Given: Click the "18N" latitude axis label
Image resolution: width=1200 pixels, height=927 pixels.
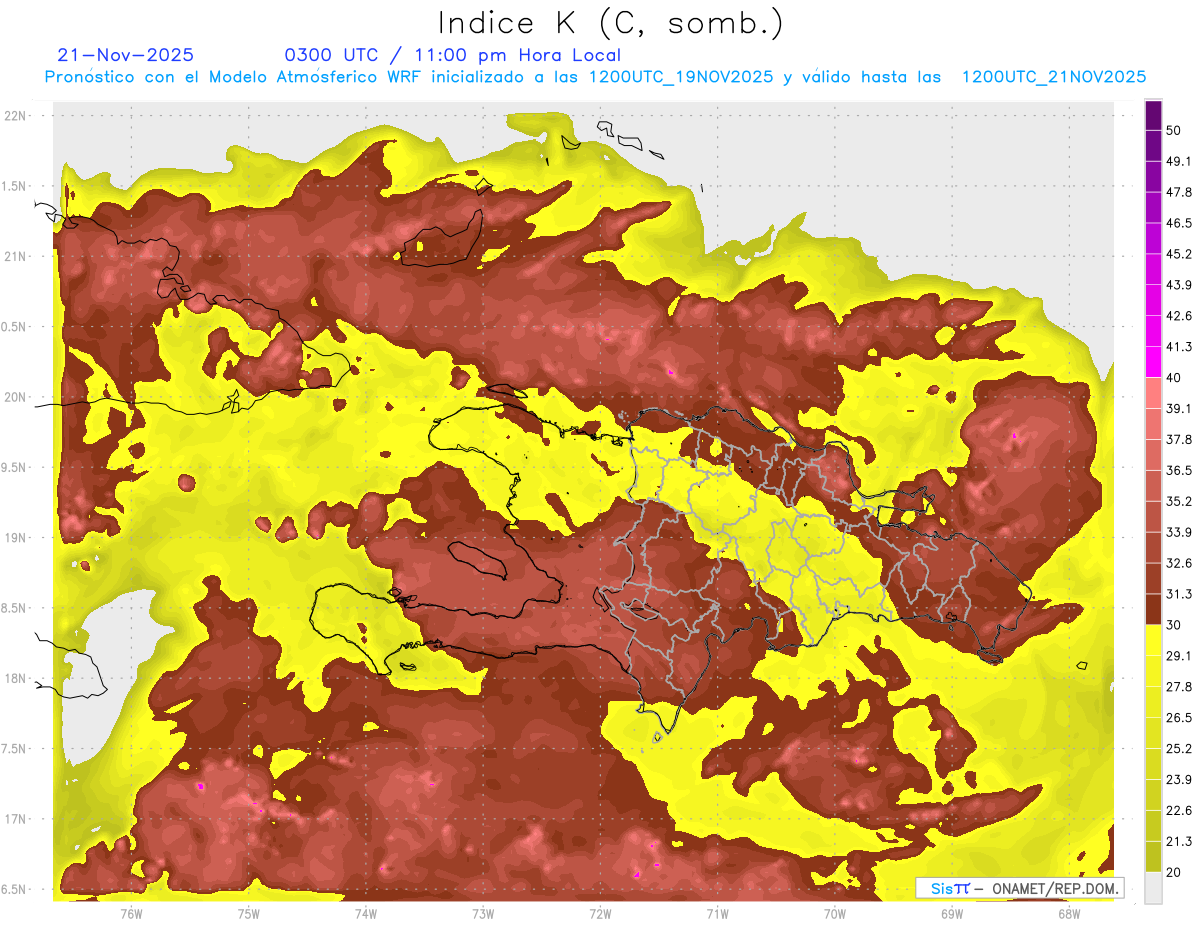Looking at the screenshot, I should pos(16,679).
